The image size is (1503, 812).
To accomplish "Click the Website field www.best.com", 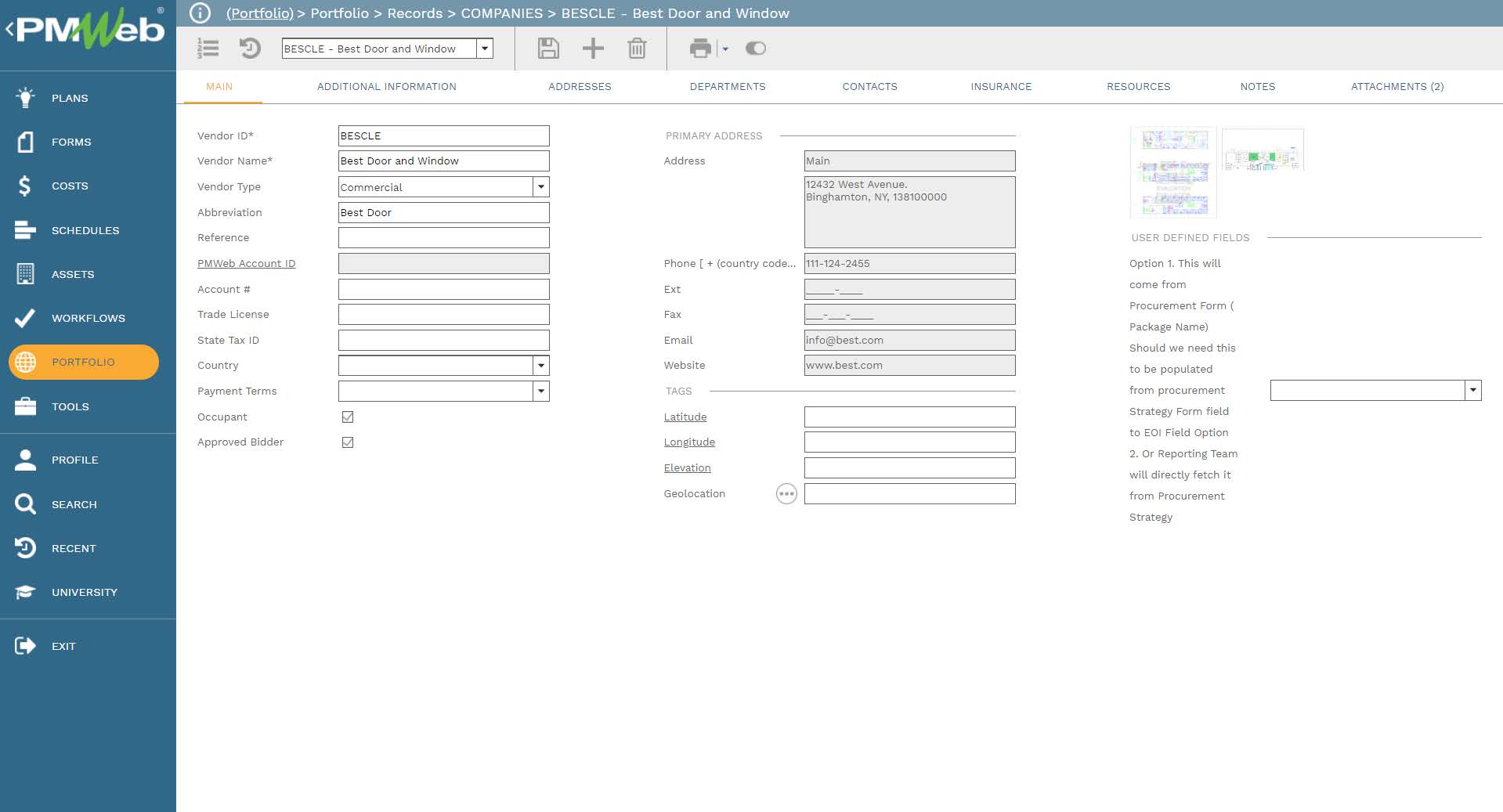I will click(910, 366).
